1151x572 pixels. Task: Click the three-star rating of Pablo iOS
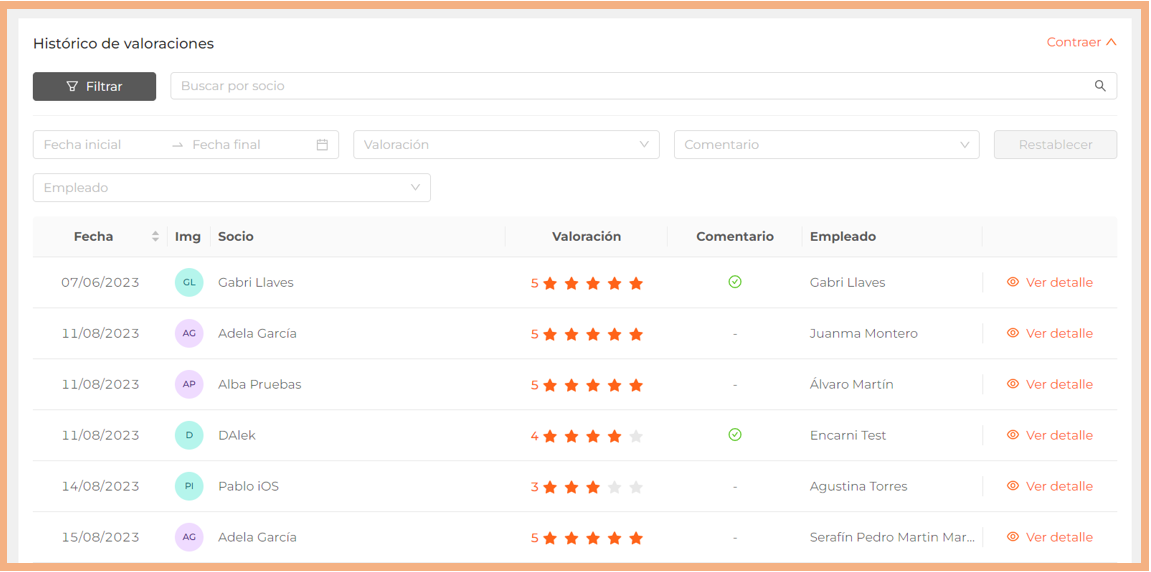pyautogui.click(x=587, y=487)
